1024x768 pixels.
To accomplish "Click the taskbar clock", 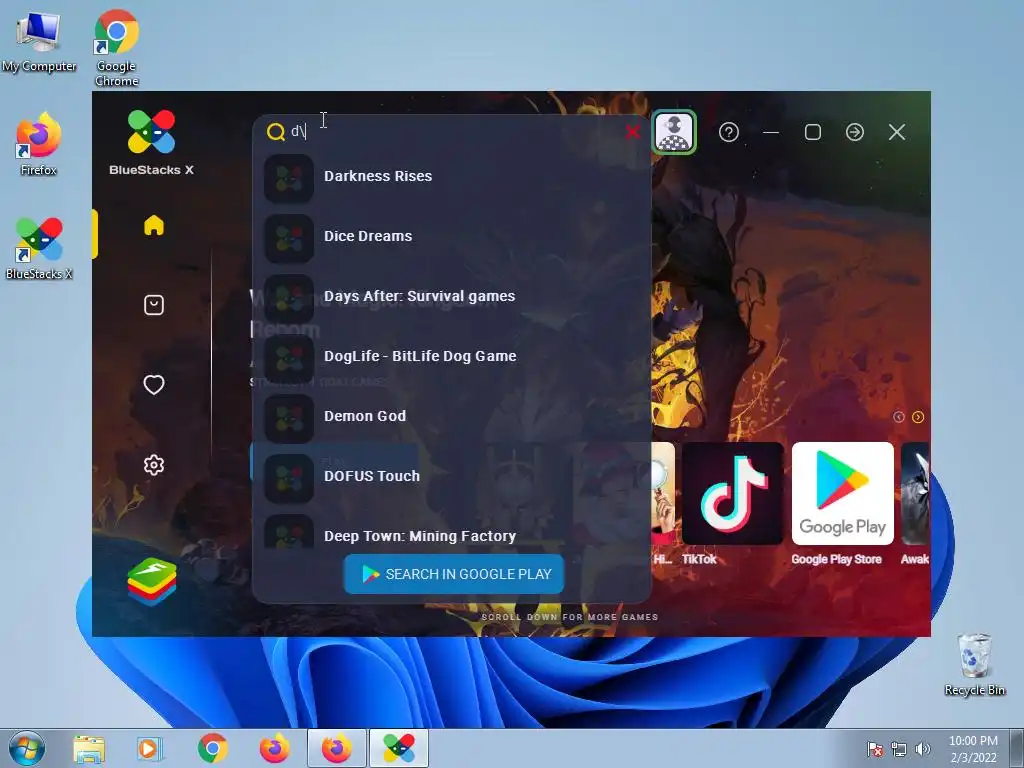I will point(973,749).
